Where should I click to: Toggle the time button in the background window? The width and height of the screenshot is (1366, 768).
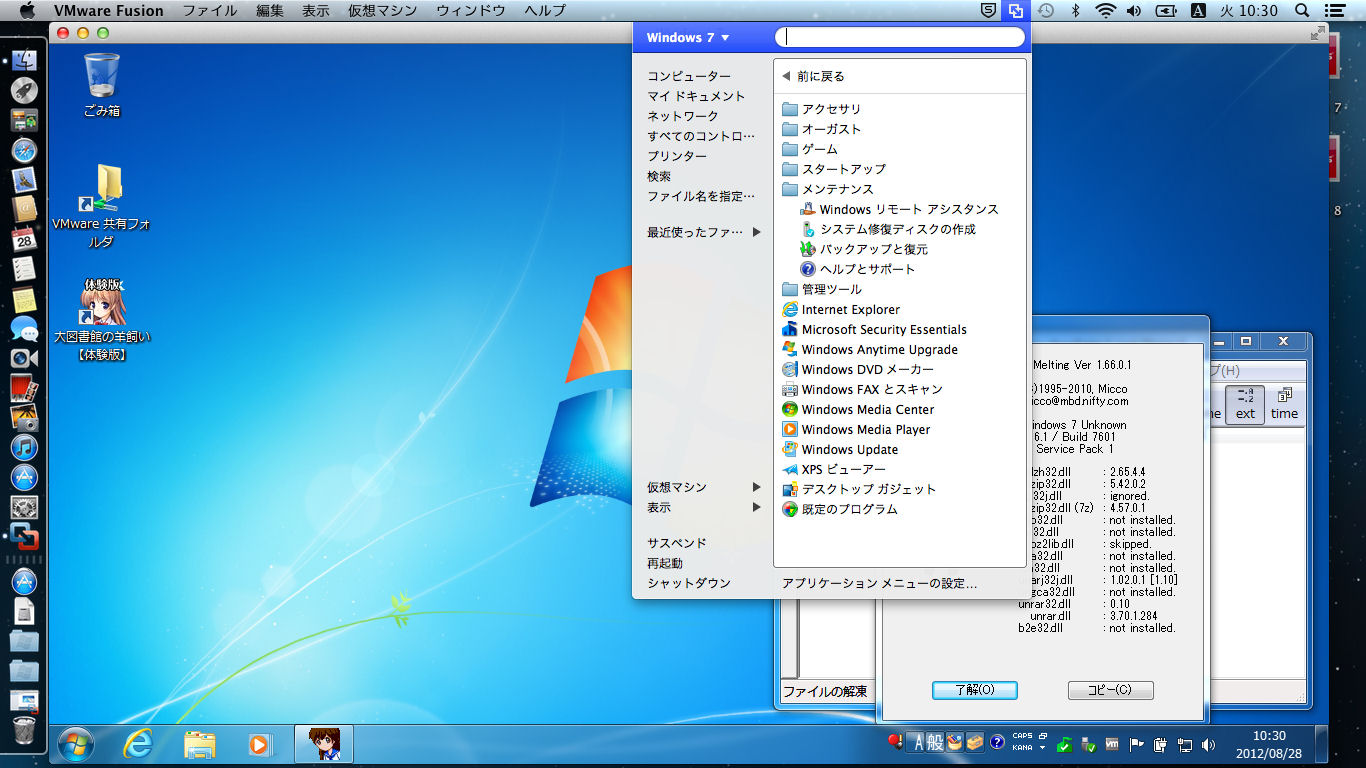tap(1285, 405)
